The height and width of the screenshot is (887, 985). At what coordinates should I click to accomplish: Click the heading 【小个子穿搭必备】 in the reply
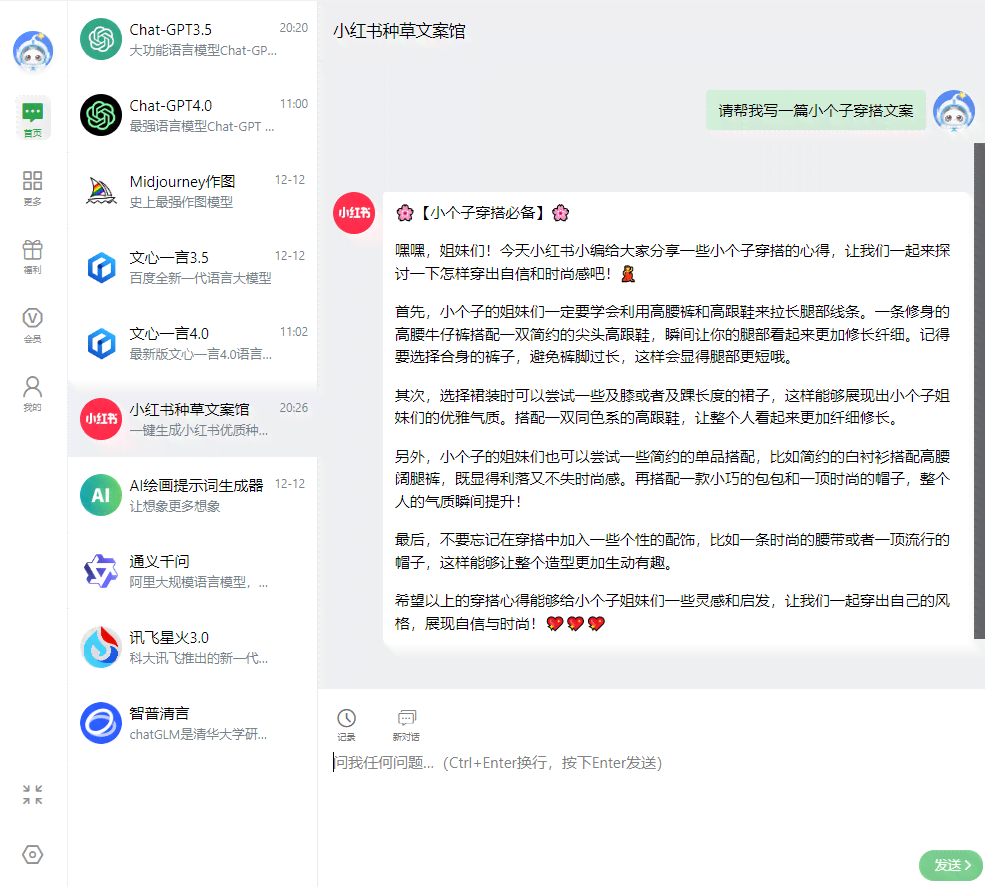point(482,213)
